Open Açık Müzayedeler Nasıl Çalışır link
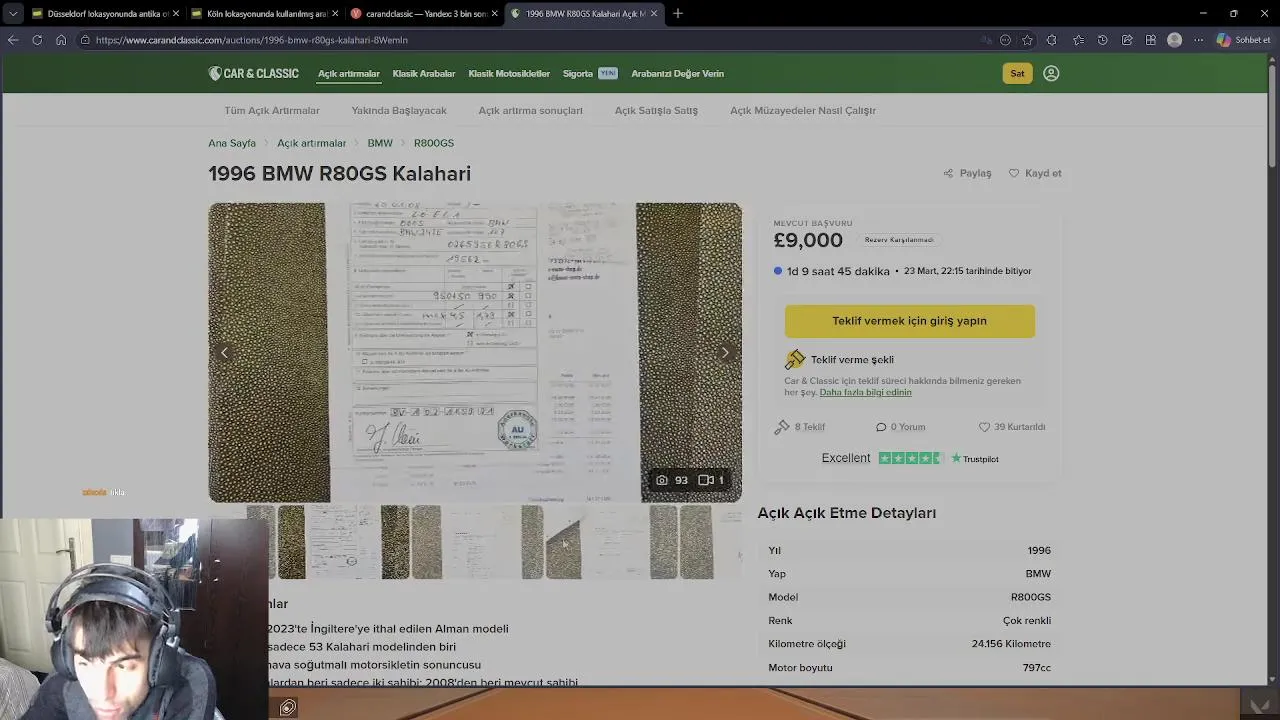Viewport: 1280px width, 720px height. 803,111
